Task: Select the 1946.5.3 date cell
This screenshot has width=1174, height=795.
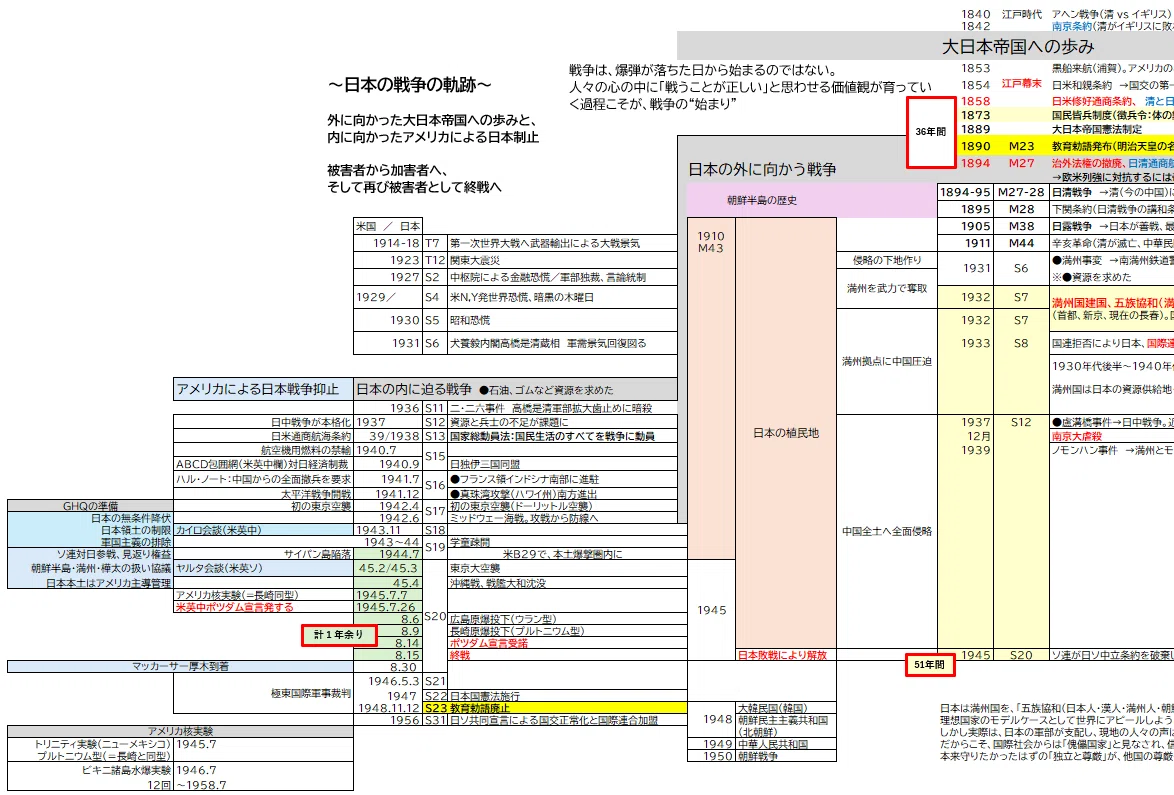Action: (x=388, y=681)
